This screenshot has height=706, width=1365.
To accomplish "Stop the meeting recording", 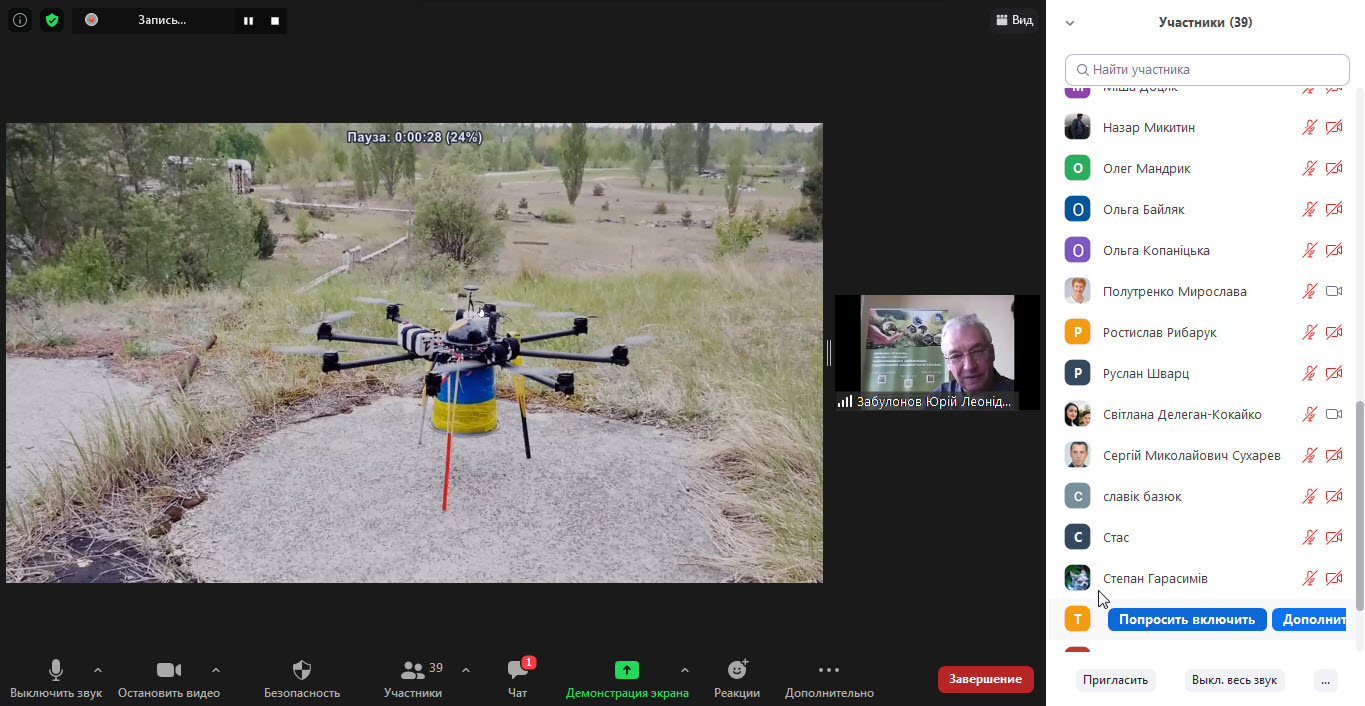I will (x=275, y=20).
